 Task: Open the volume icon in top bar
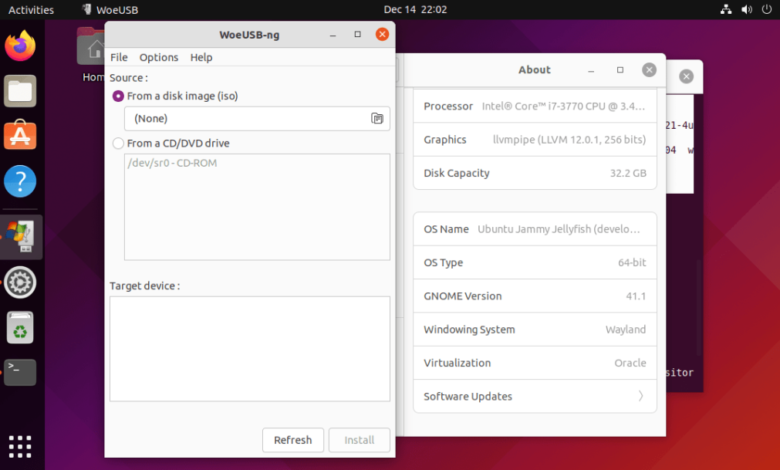coord(747,9)
